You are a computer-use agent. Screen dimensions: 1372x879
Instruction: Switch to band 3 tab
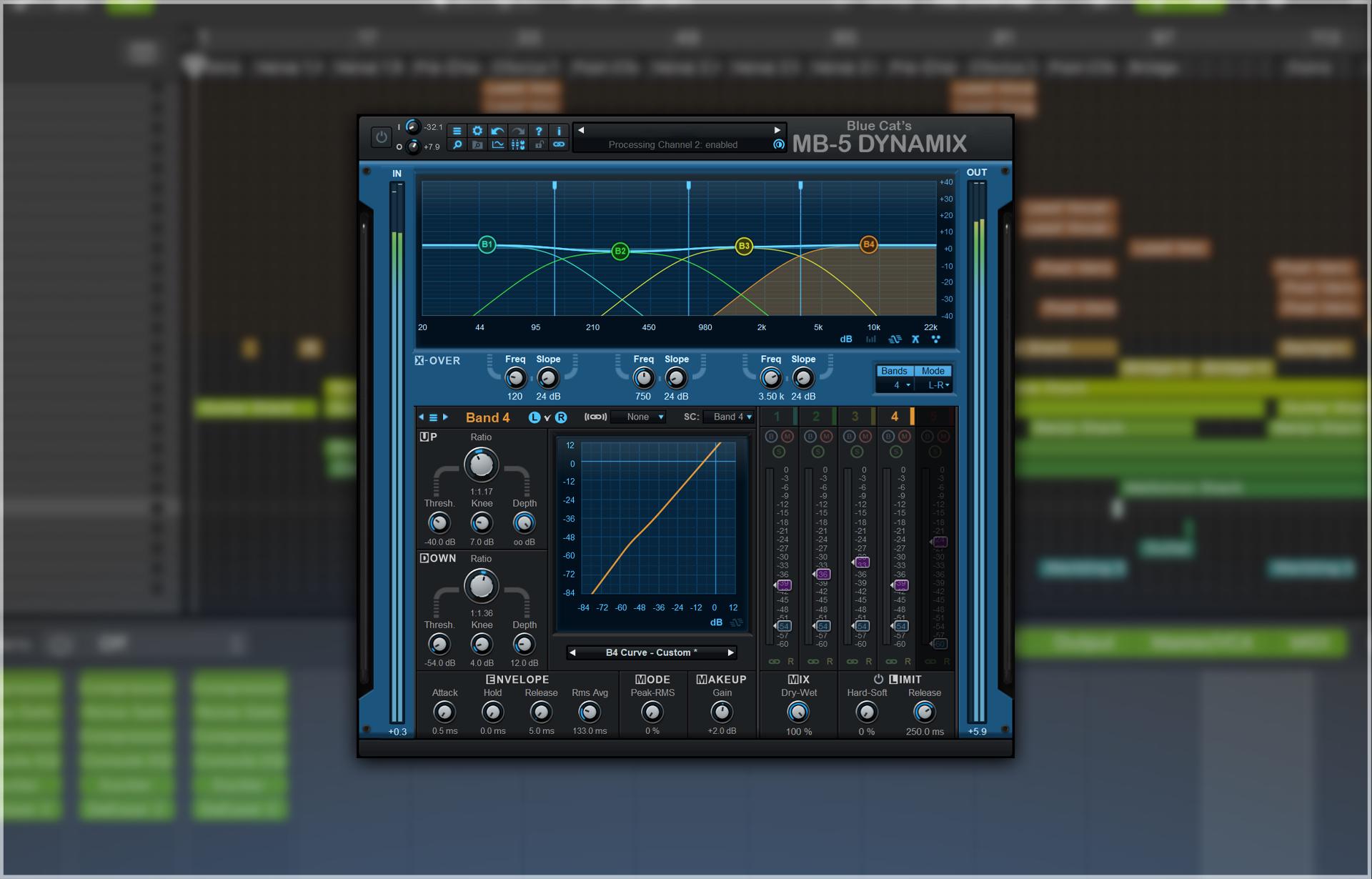pos(857,417)
